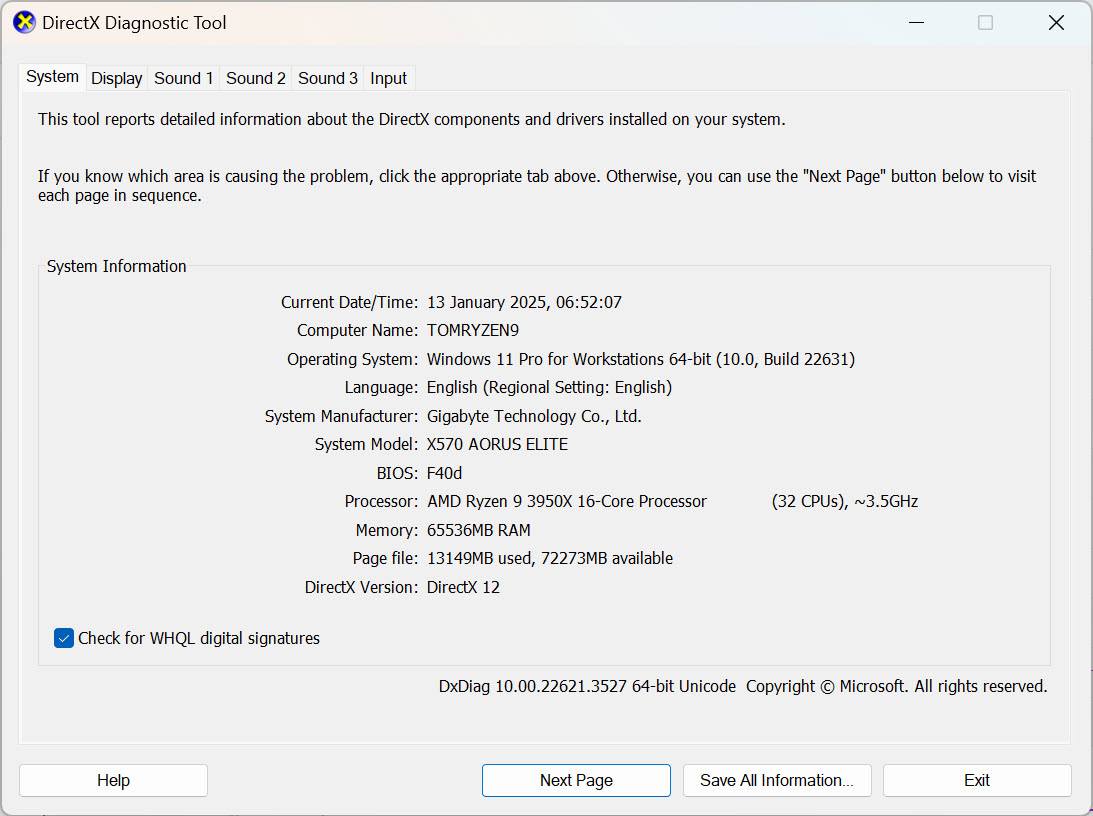
Task: Click the computer name TOMRYZEN9
Action: (472, 330)
